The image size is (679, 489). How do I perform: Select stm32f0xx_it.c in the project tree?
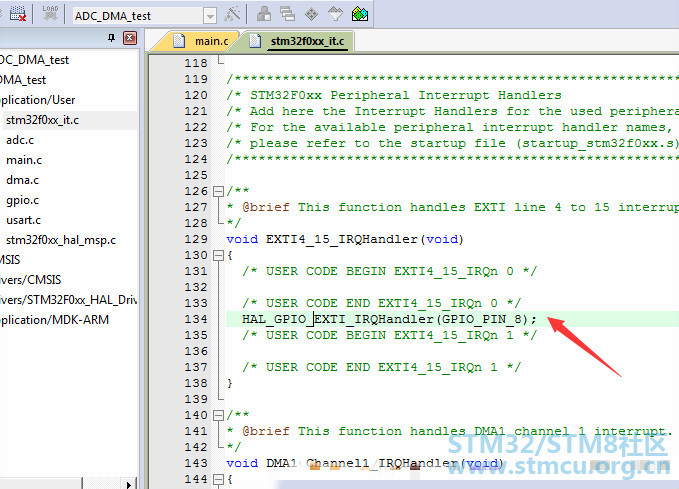point(42,120)
